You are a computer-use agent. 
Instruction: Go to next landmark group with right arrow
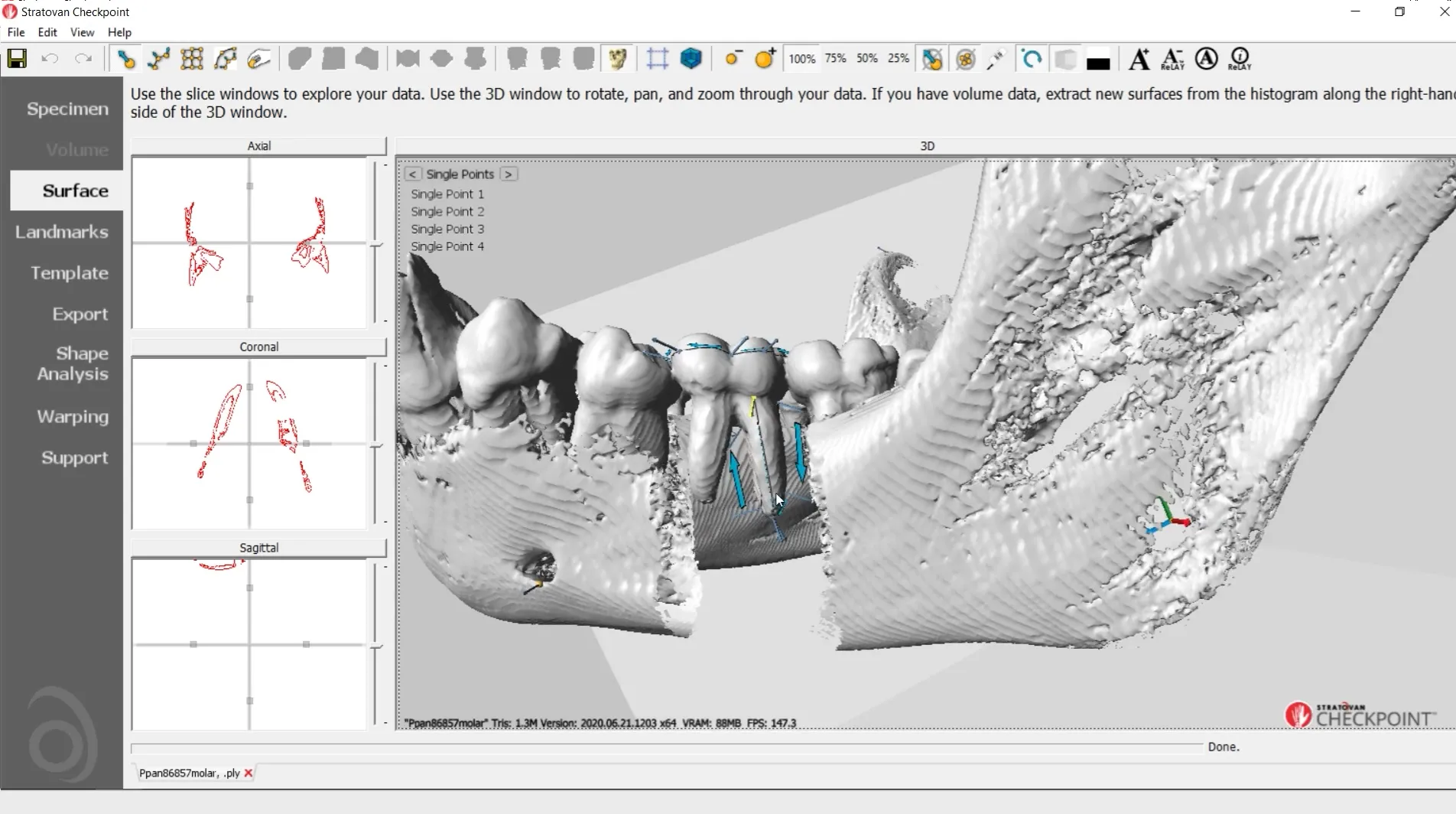(x=509, y=174)
